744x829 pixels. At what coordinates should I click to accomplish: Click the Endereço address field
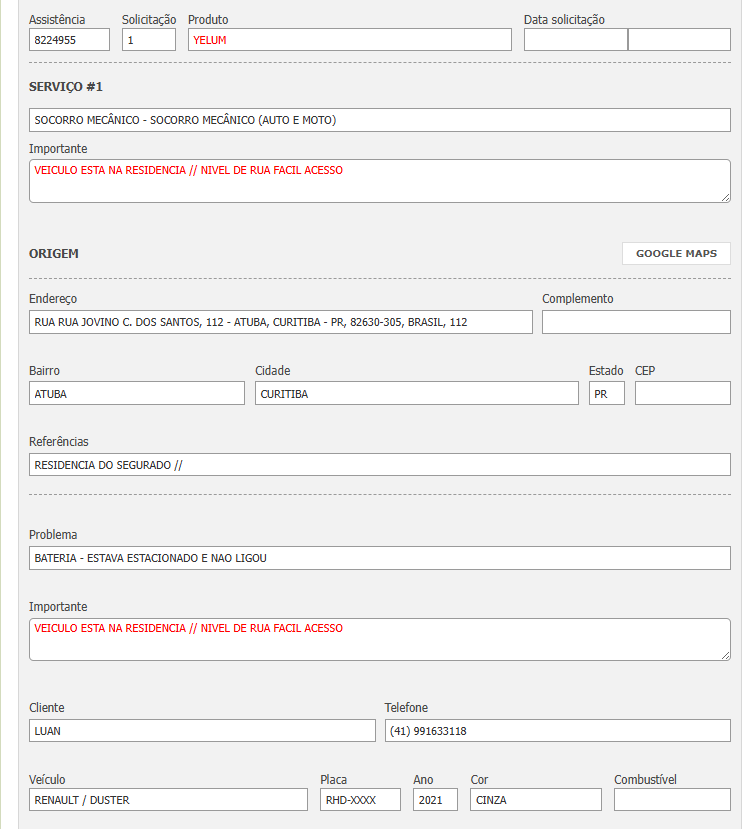coord(280,322)
